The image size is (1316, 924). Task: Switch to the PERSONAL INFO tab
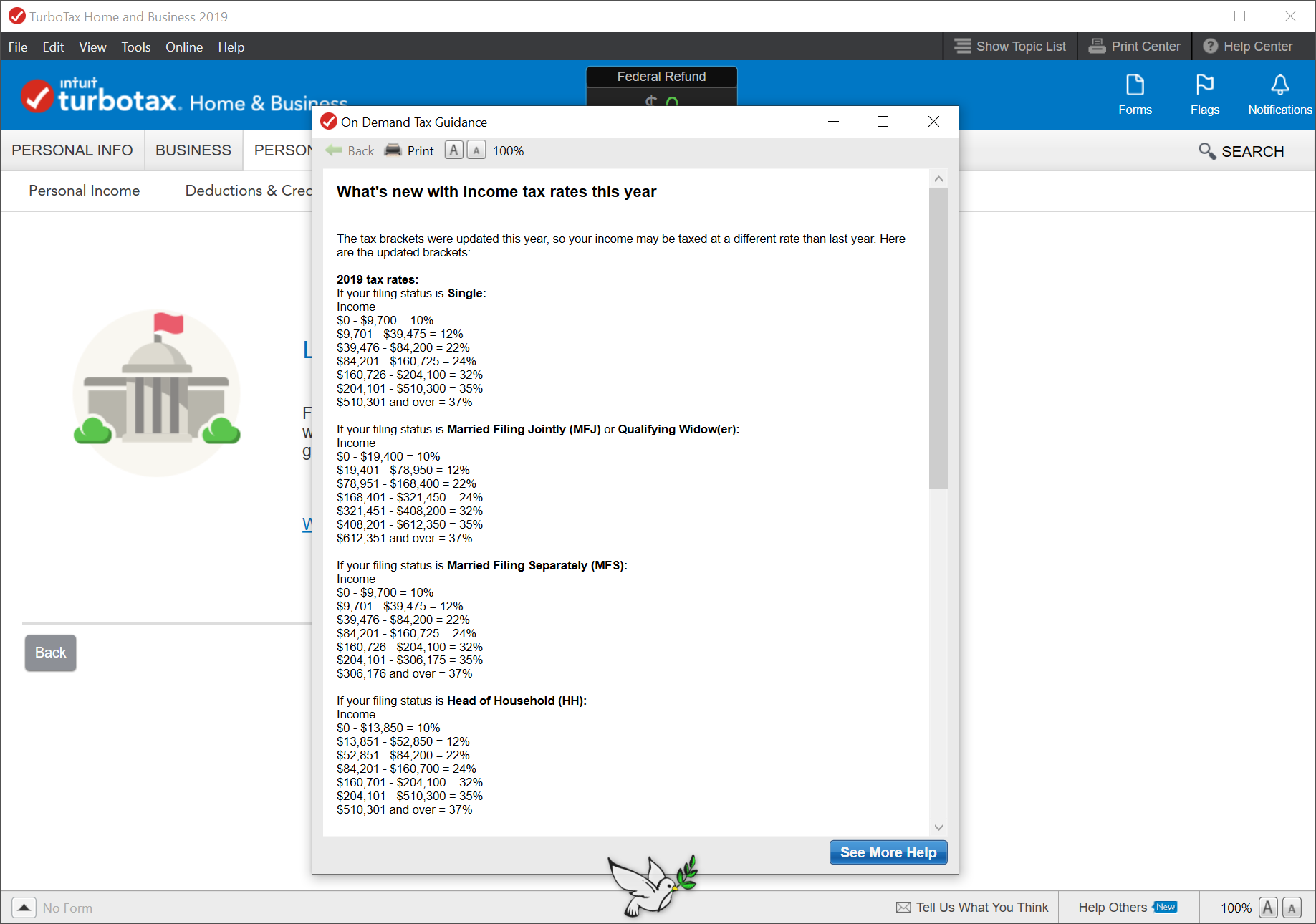pos(72,150)
